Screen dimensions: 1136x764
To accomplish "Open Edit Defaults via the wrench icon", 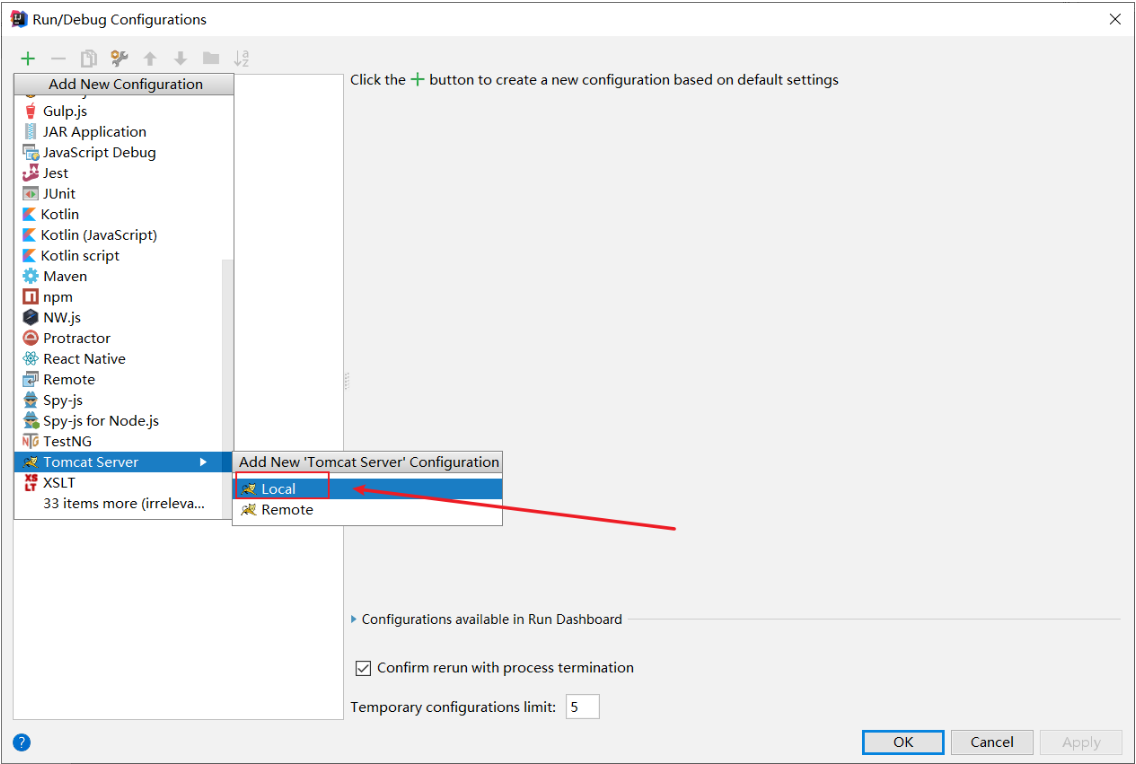I will pyautogui.click(x=120, y=59).
